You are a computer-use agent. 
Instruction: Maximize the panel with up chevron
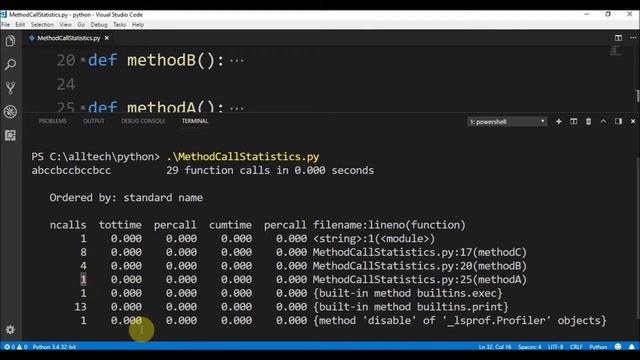pos(603,122)
